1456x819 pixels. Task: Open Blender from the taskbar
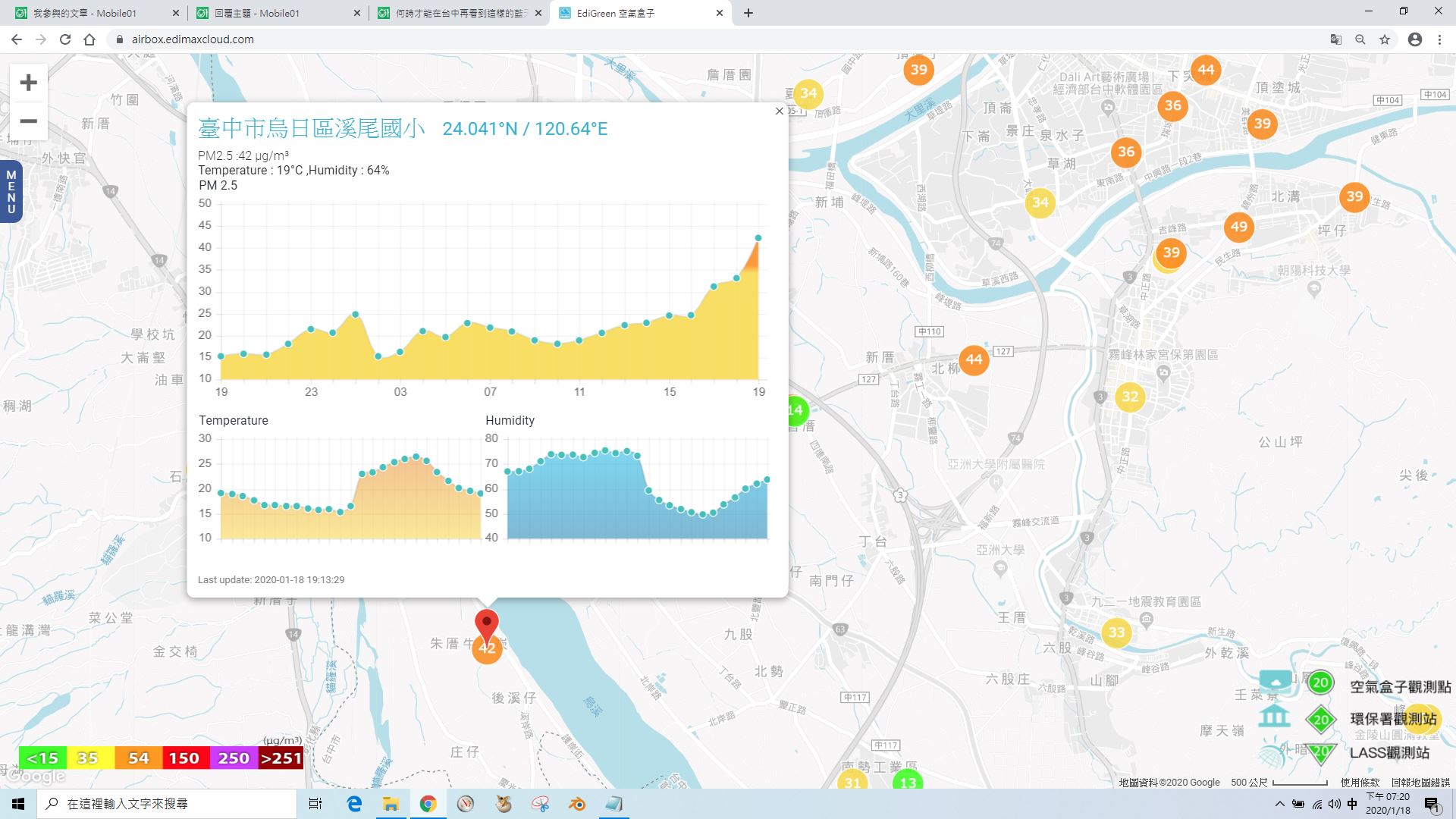(x=577, y=804)
